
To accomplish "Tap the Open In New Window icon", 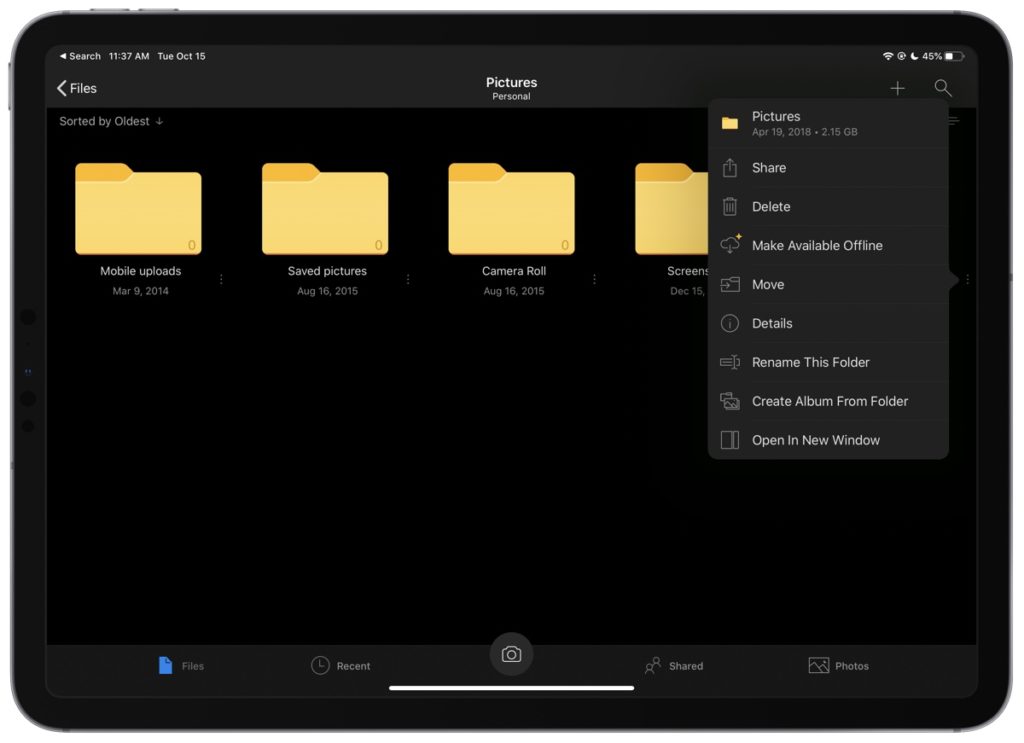I will pyautogui.click(x=730, y=440).
